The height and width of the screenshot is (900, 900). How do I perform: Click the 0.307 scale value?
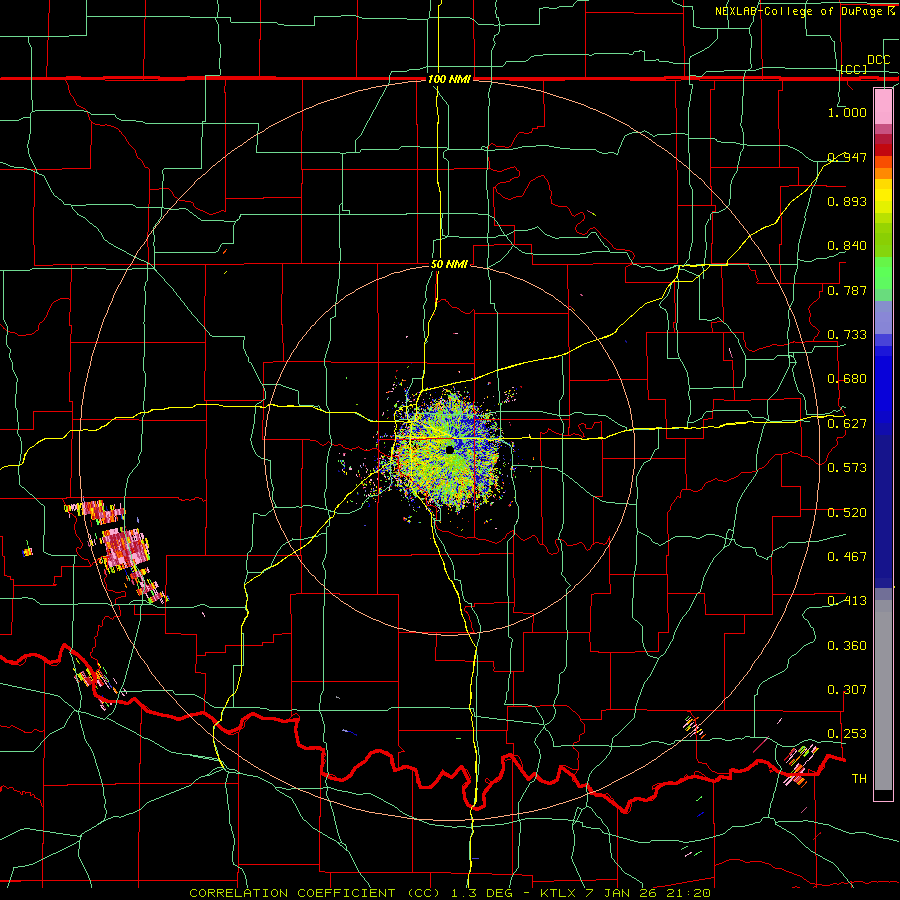[847, 690]
